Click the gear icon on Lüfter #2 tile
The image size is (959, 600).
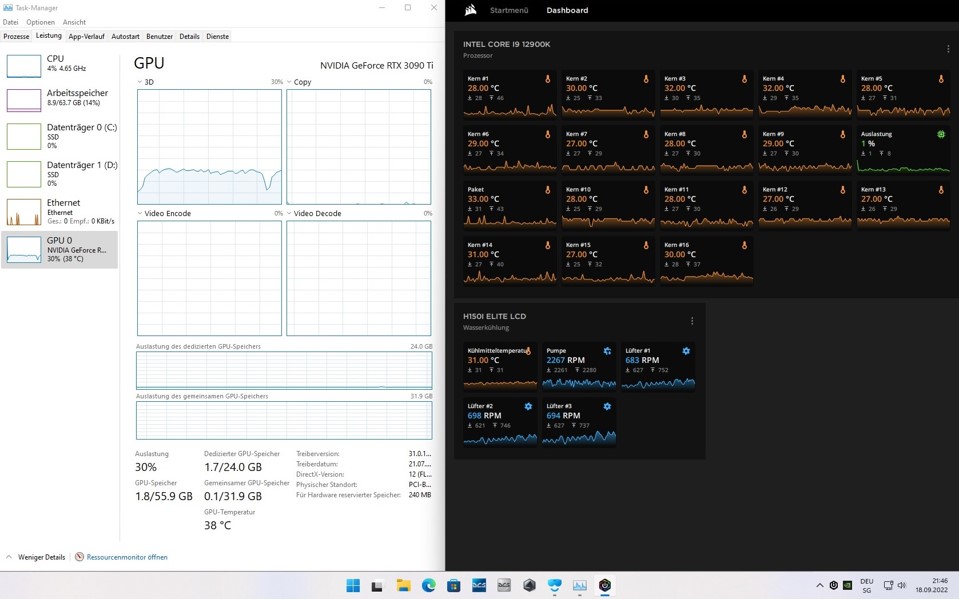tap(528, 406)
